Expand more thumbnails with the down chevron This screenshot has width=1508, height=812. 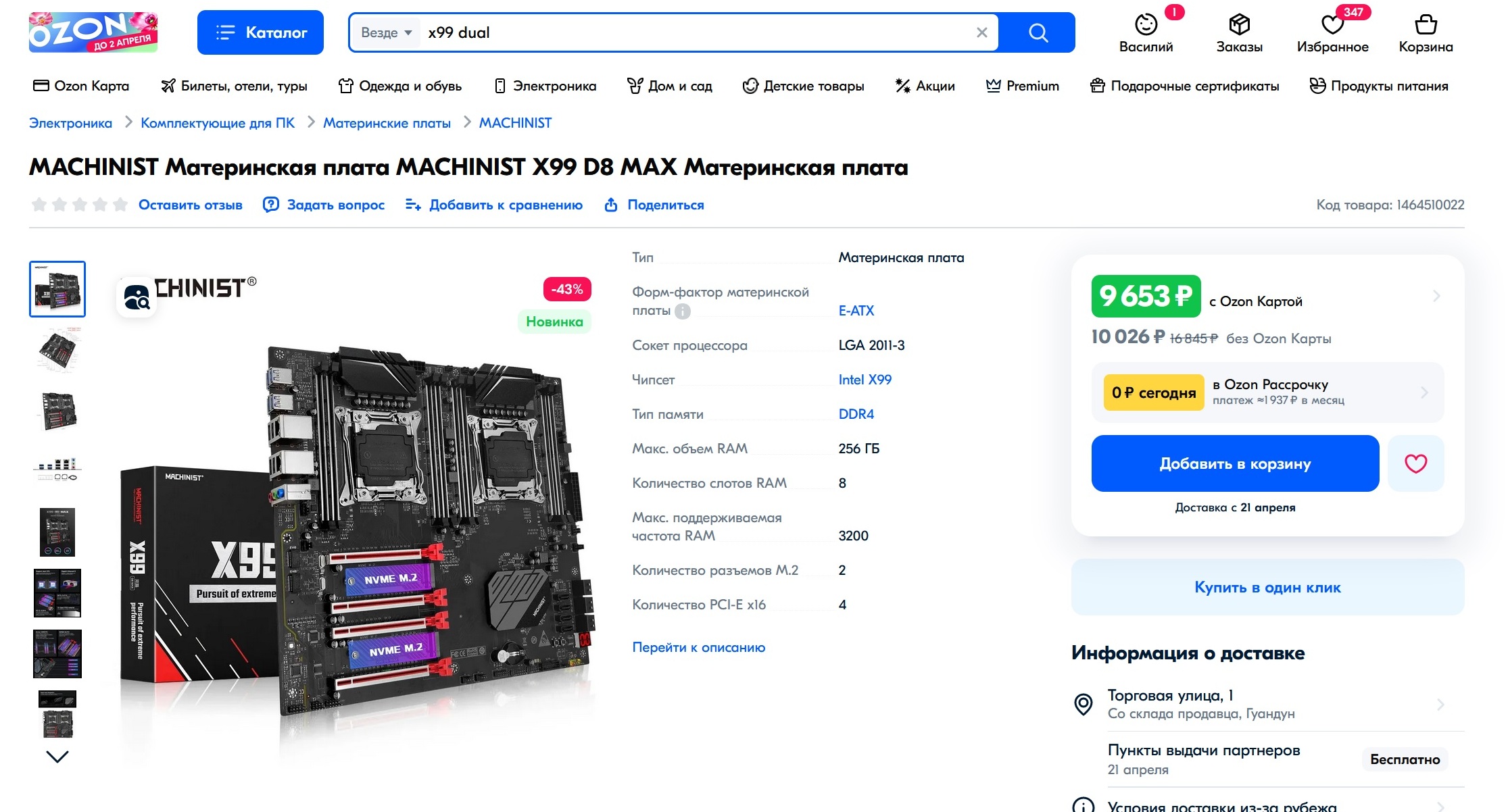click(57, 757)
